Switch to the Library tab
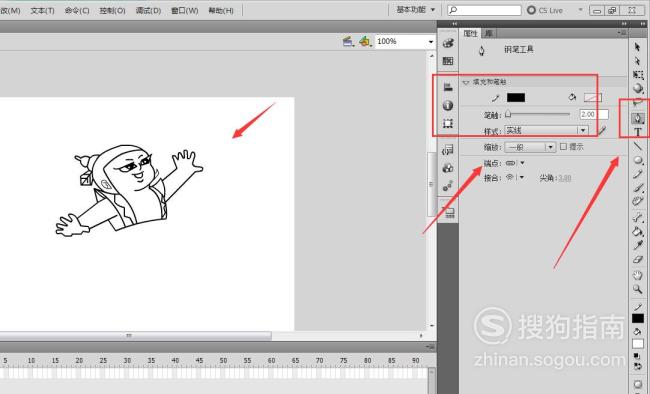Viewport: 650px width, 394px height. coord(489,33)
